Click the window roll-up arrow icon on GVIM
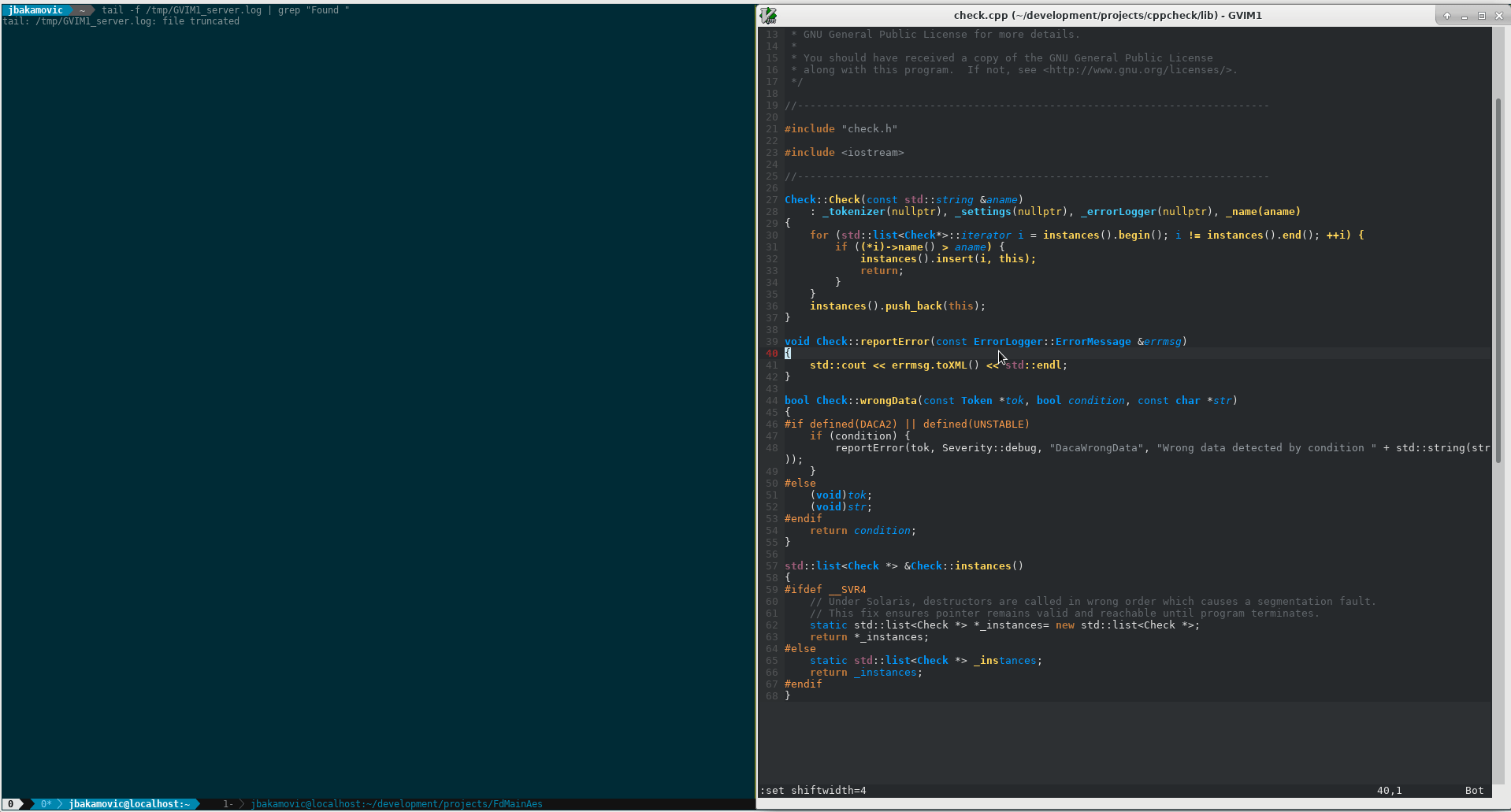 click(1448, 15)
